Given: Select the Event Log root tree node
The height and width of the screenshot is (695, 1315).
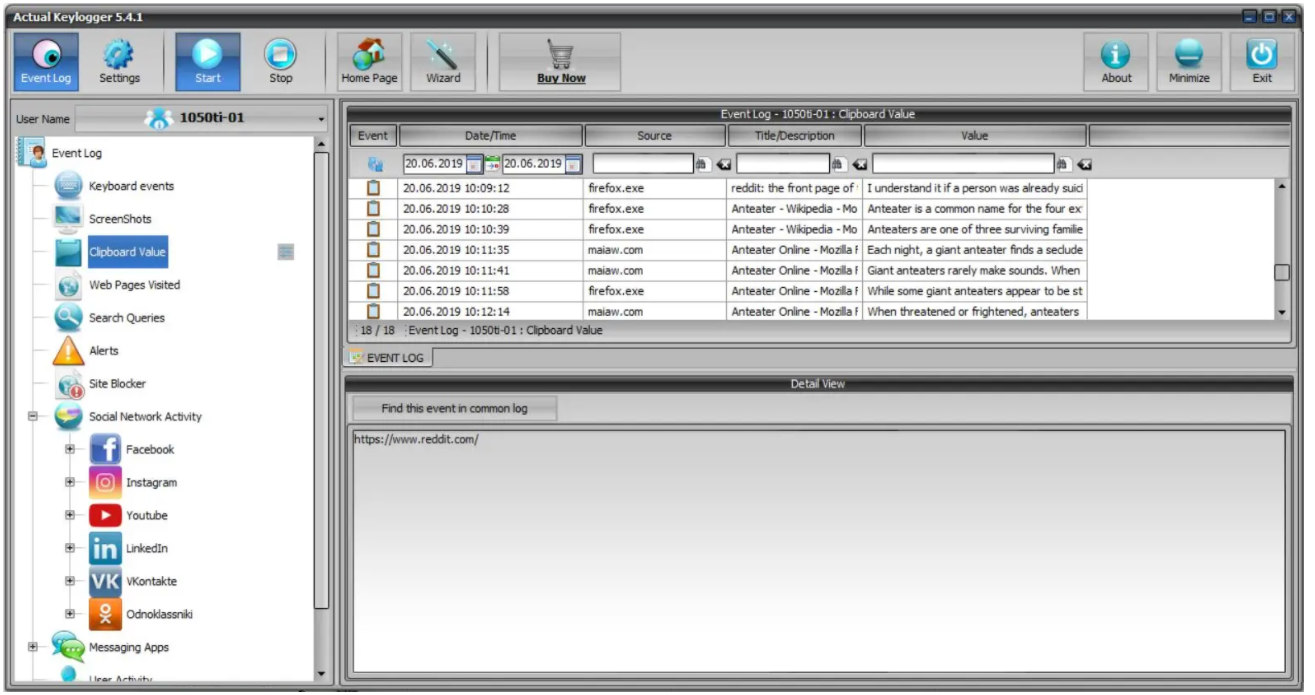Looking at the screenshot, I should click(76, 154).
